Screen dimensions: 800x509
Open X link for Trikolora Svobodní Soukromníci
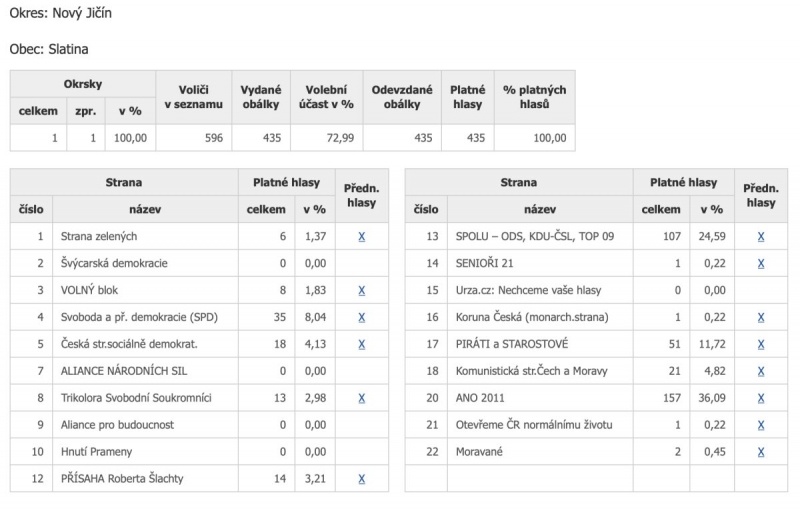pyautogui.click(x=362, y=398)
